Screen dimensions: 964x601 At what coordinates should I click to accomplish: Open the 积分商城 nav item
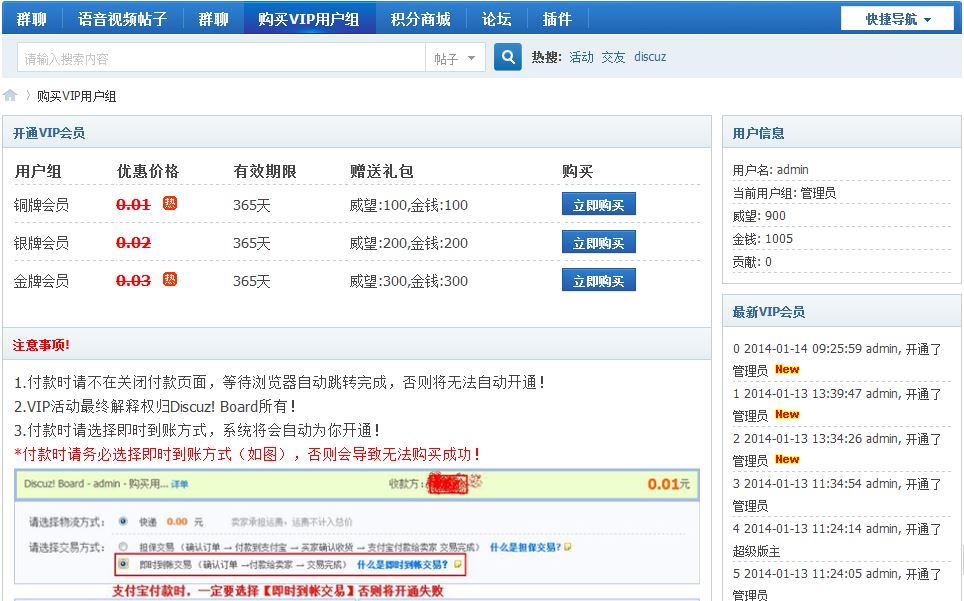421,19
